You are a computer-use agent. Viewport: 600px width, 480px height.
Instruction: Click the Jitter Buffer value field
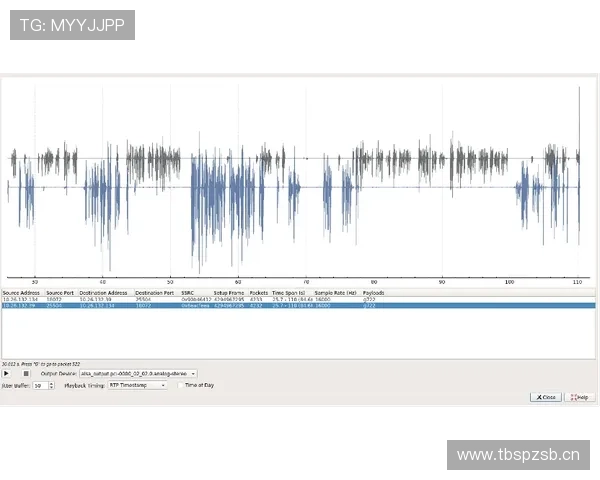point(39,385)
